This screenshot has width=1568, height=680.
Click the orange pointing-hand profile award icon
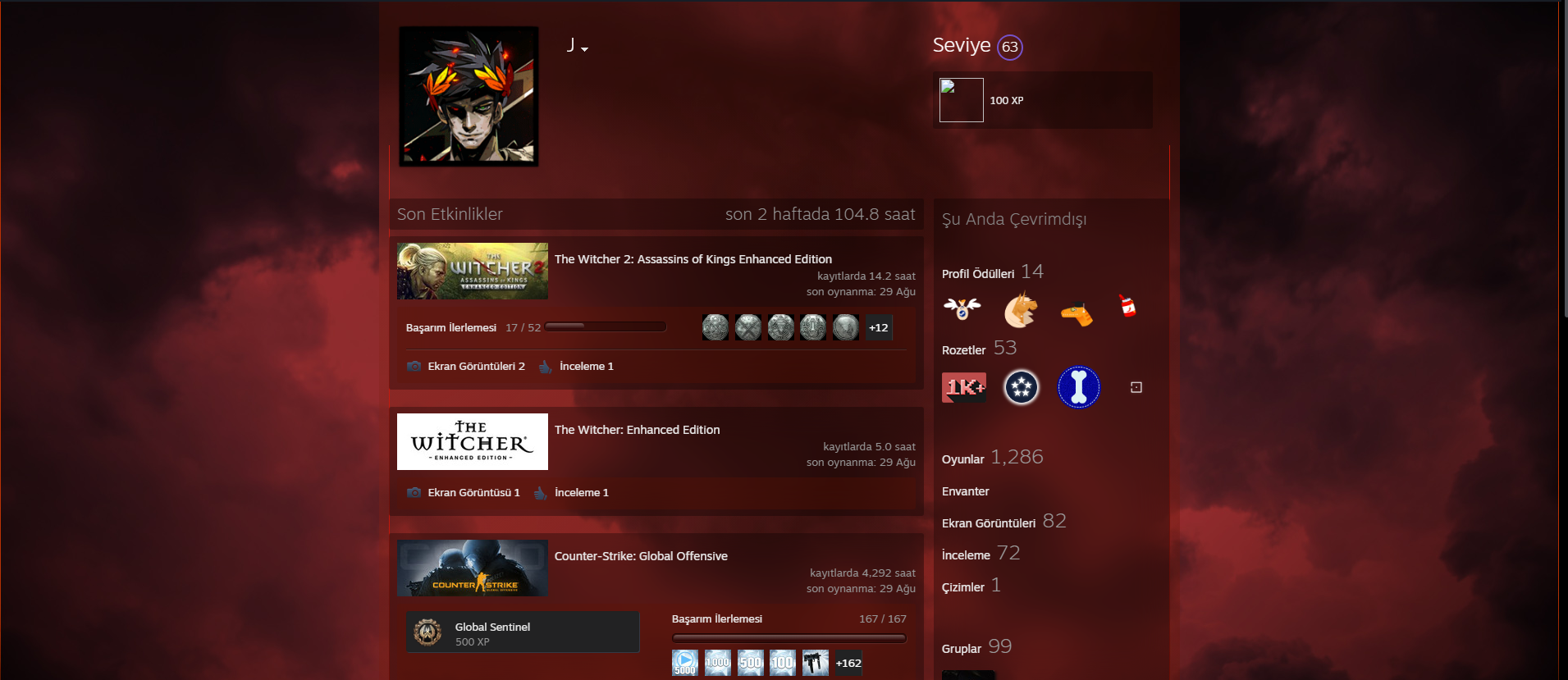point(1077,314)
